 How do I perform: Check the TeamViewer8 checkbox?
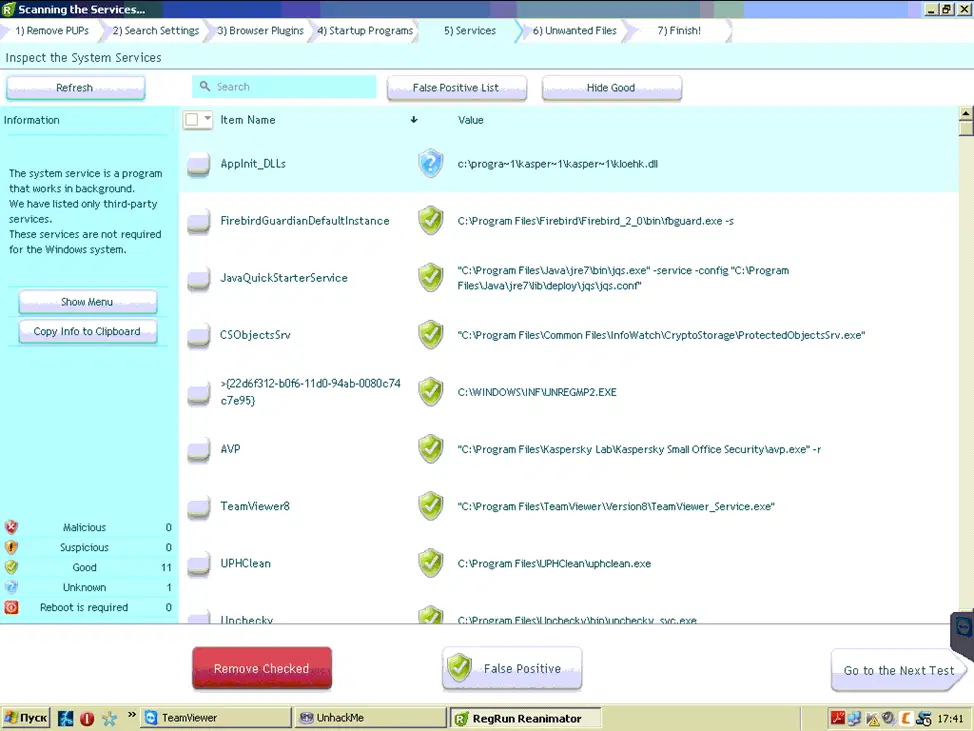tap(199, 507)
